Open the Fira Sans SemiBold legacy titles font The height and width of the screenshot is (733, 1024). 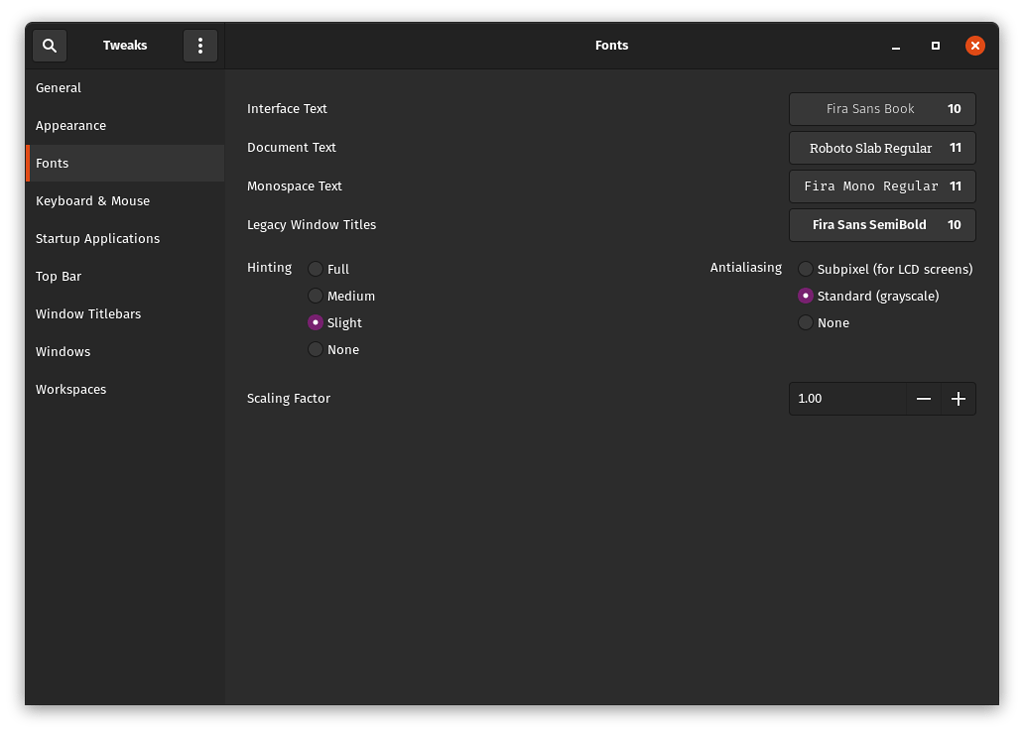point(881,225)
